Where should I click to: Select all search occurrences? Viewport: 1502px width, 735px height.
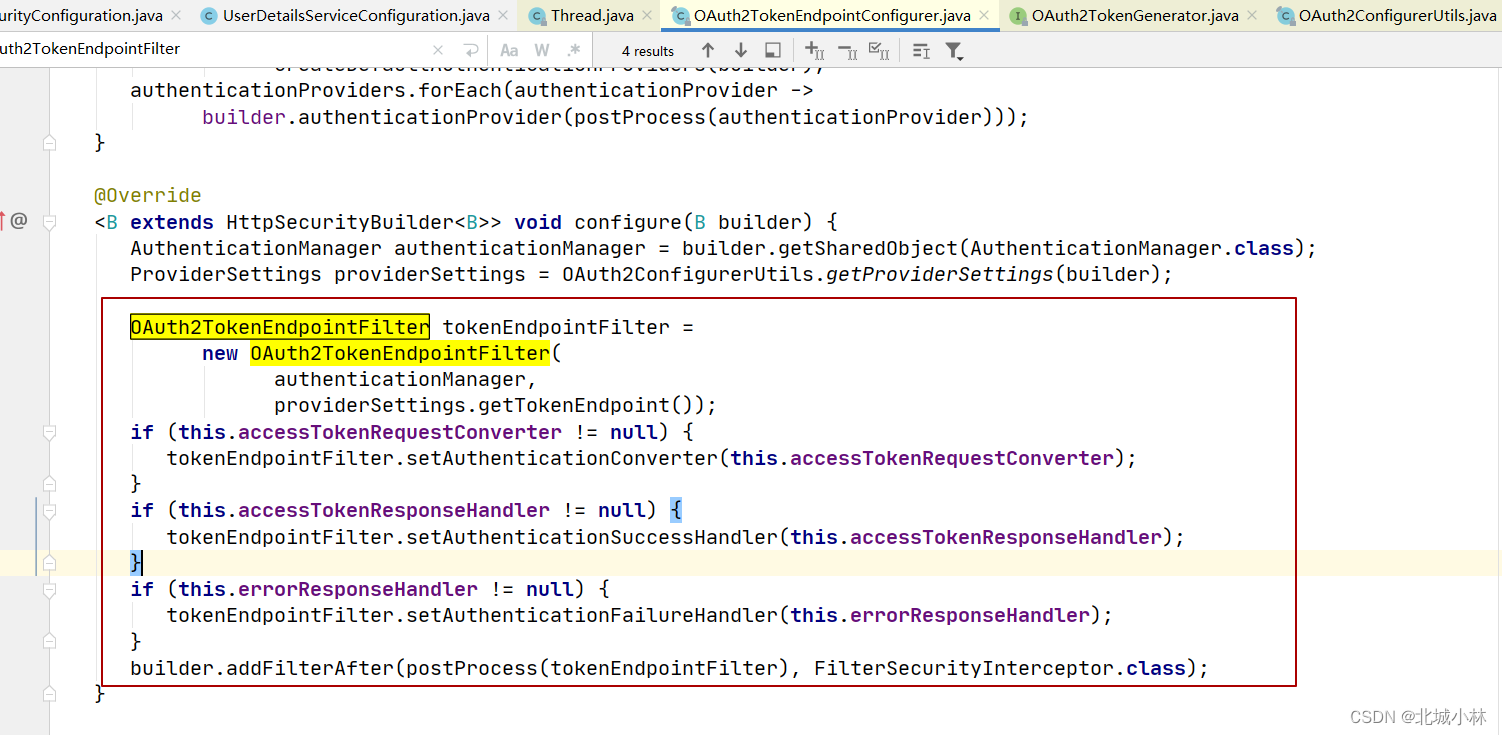879,50
